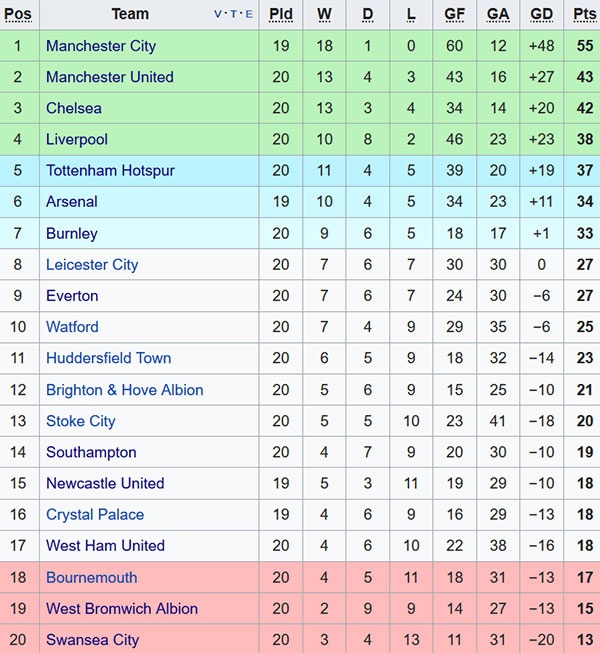Open the Newcastle United page

[x=105, y=483]
